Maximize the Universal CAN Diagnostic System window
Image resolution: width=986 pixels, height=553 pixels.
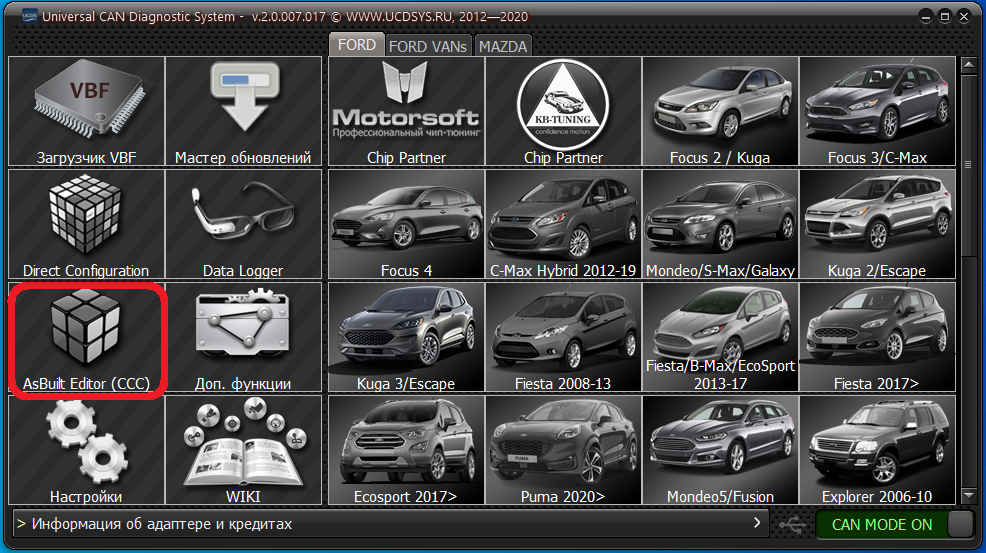(x=944, y=17)
